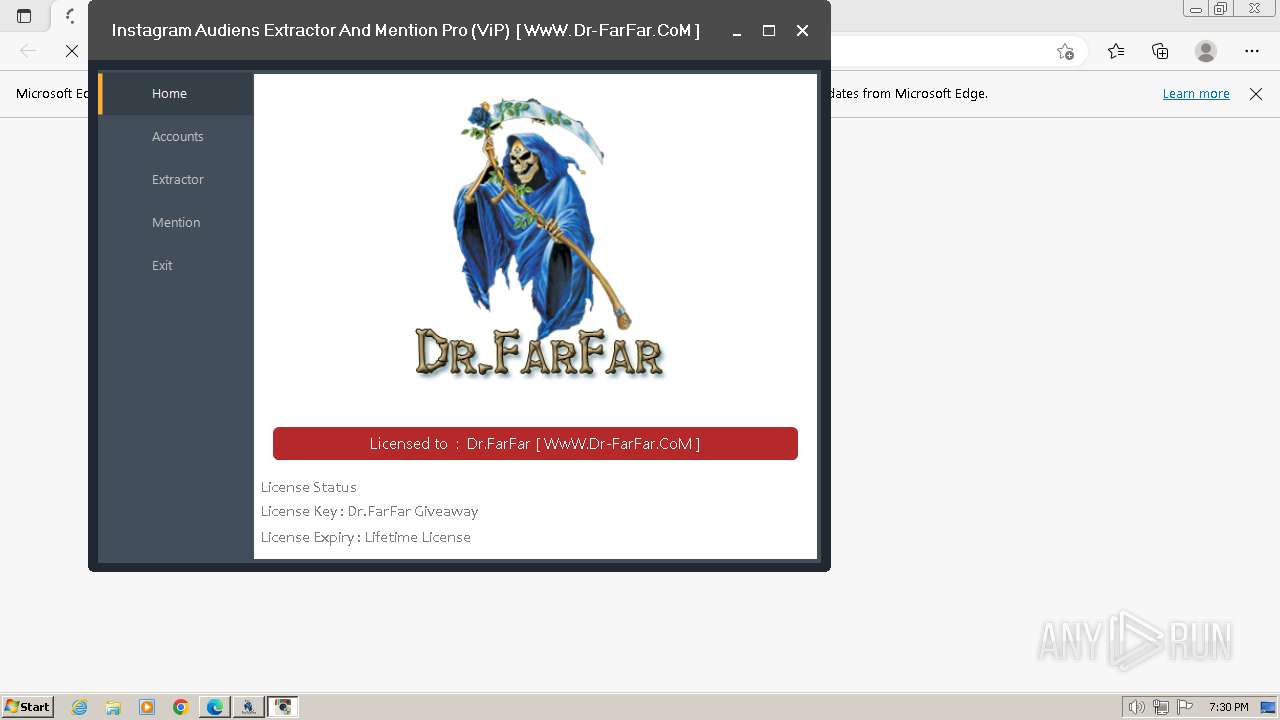
Task: Open the Action Center flag icon
Action: click(x=1185, y=707)
